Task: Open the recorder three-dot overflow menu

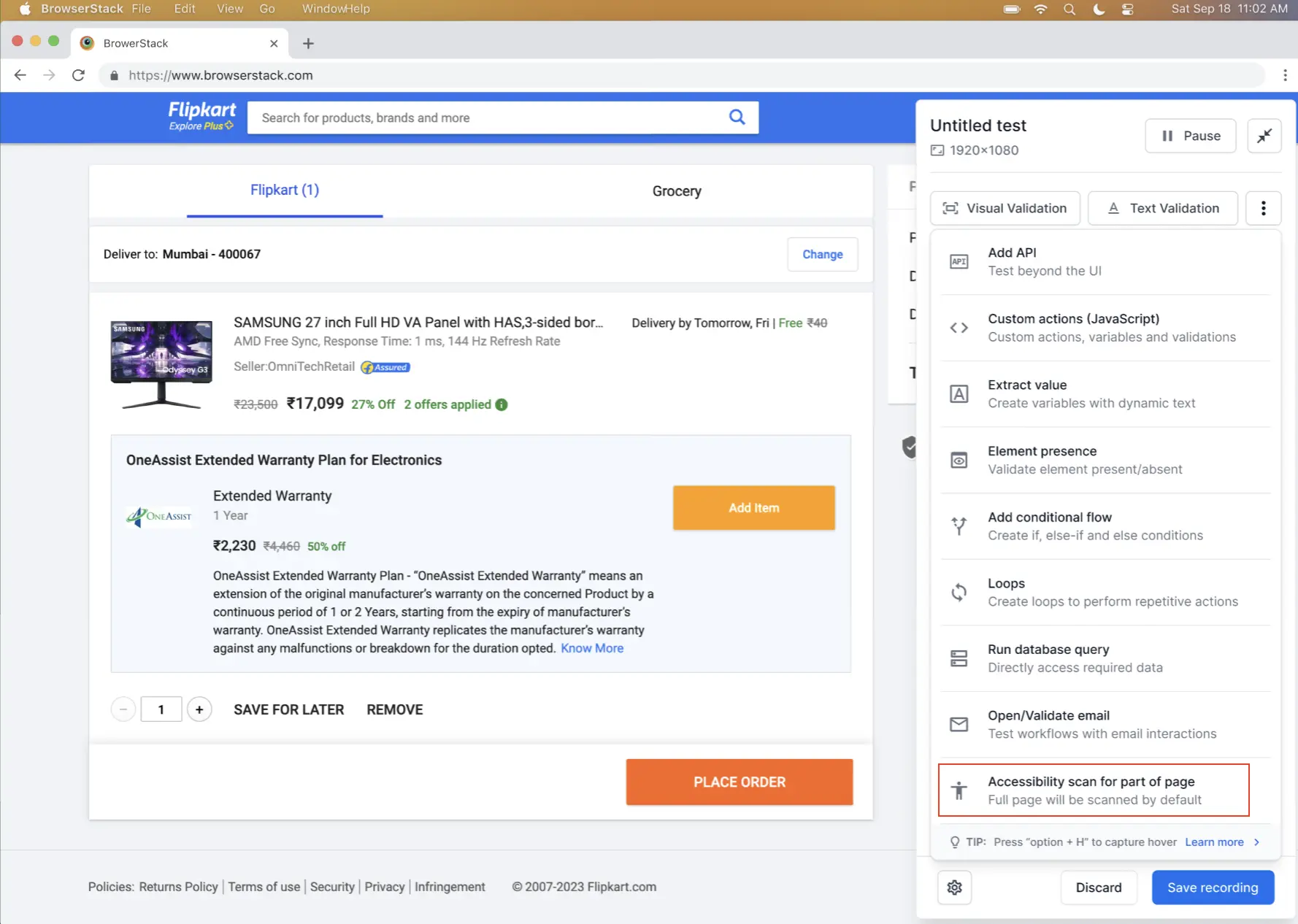Action: [x=1263, y=208]
